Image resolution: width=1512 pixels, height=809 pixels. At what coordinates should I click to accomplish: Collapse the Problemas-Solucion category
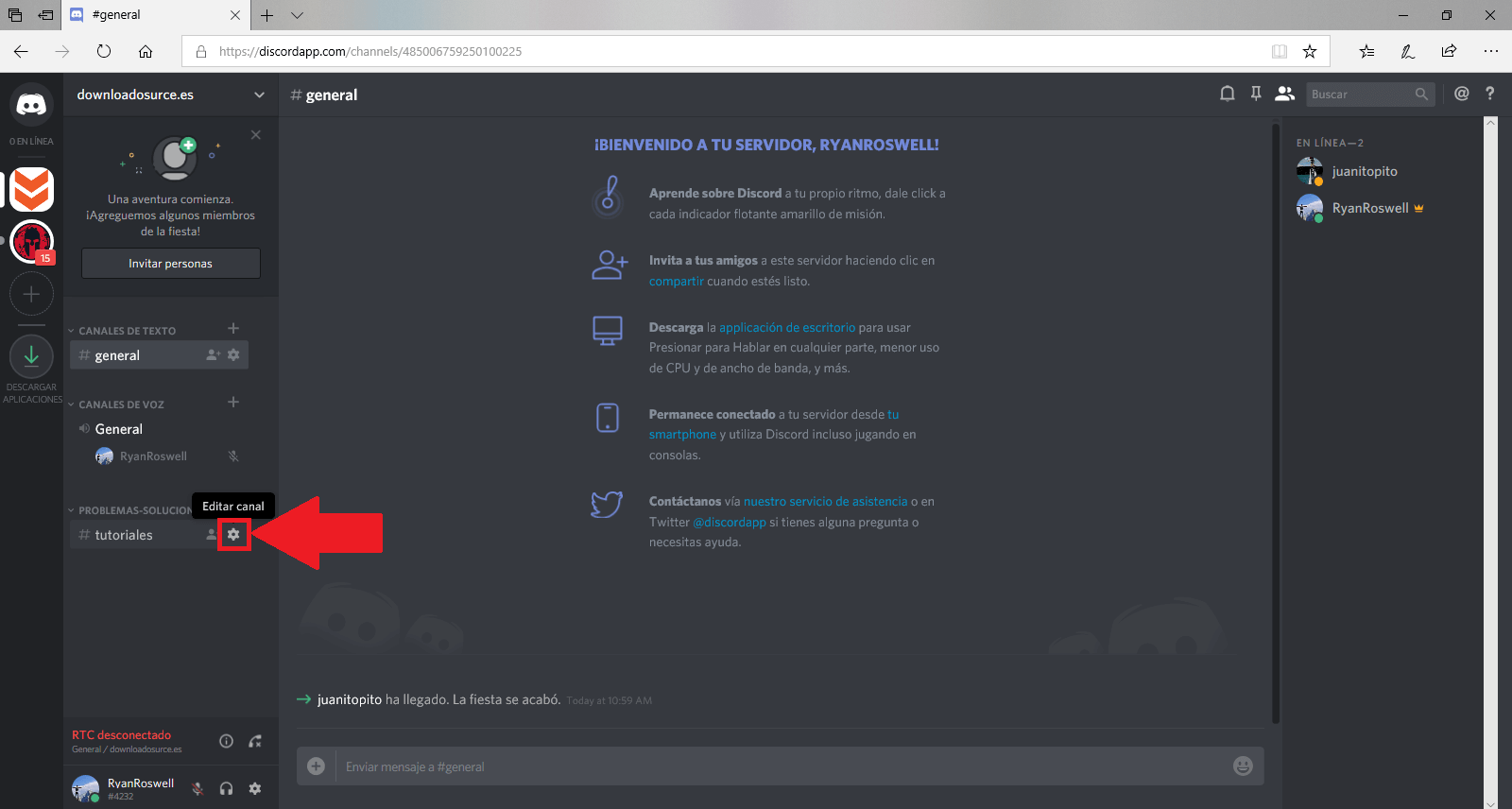[129, 510]
